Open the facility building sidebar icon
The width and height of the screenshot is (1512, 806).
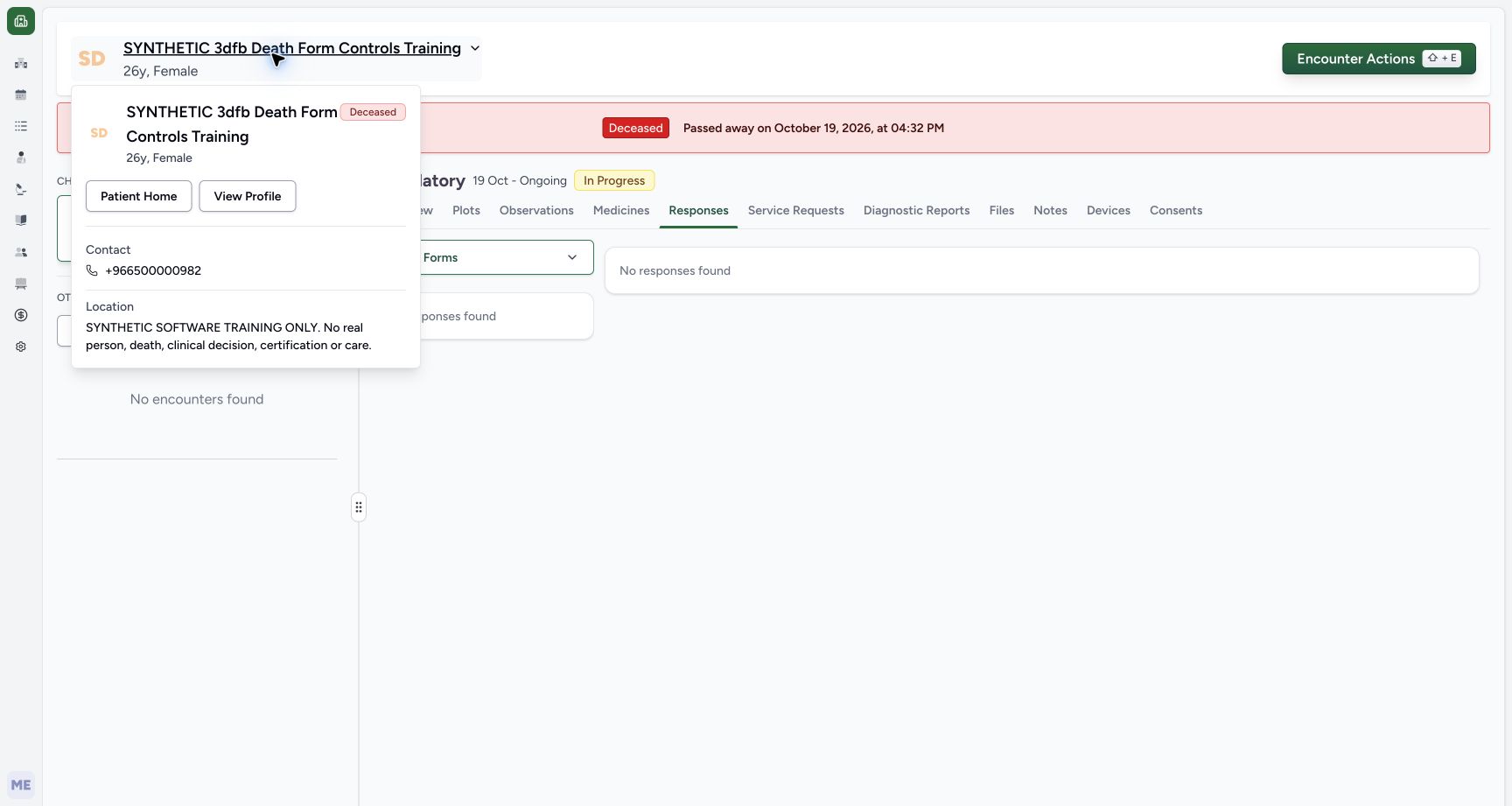pos(21,63)
